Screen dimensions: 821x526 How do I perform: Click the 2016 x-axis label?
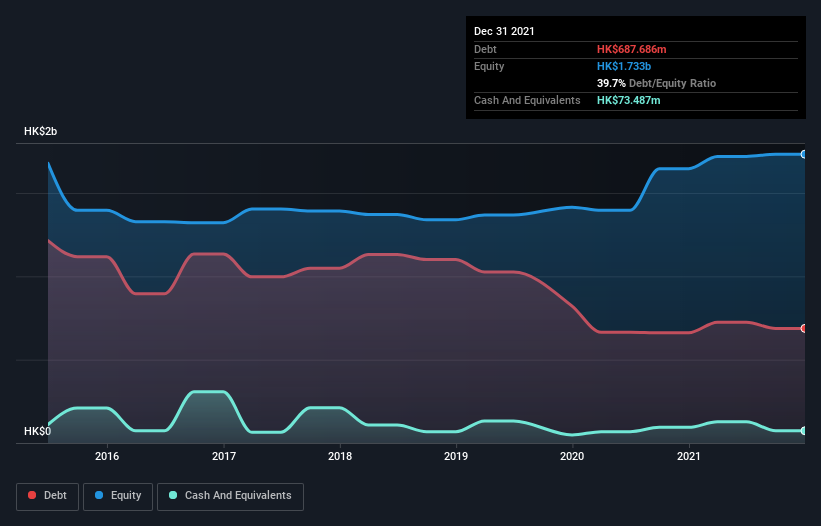[x=107, y=456]
